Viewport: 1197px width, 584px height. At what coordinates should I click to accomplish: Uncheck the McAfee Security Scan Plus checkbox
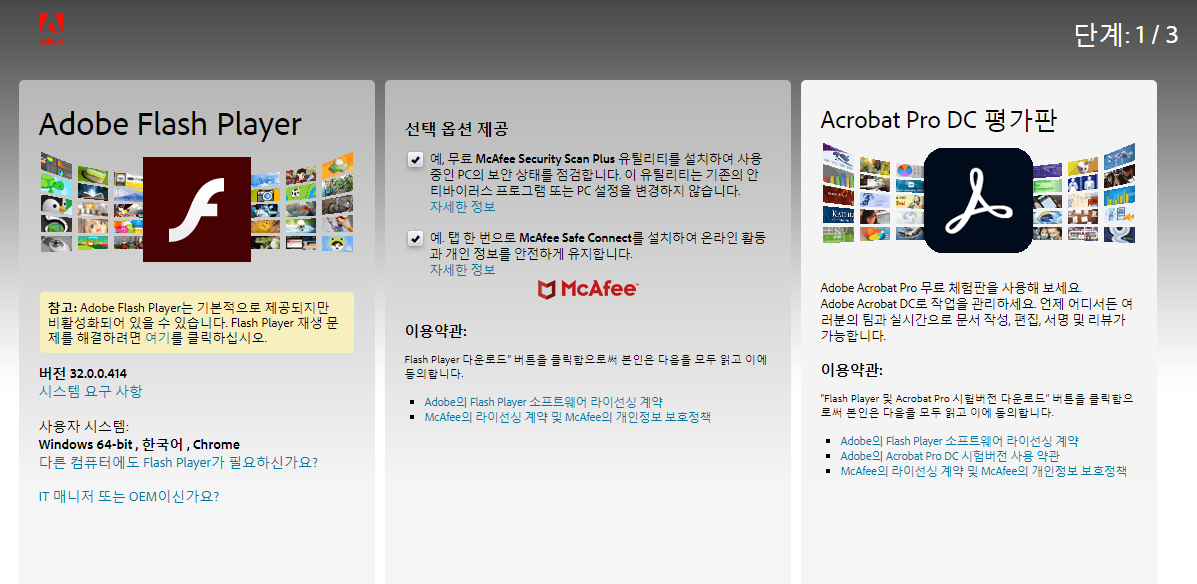coord(415,160)
